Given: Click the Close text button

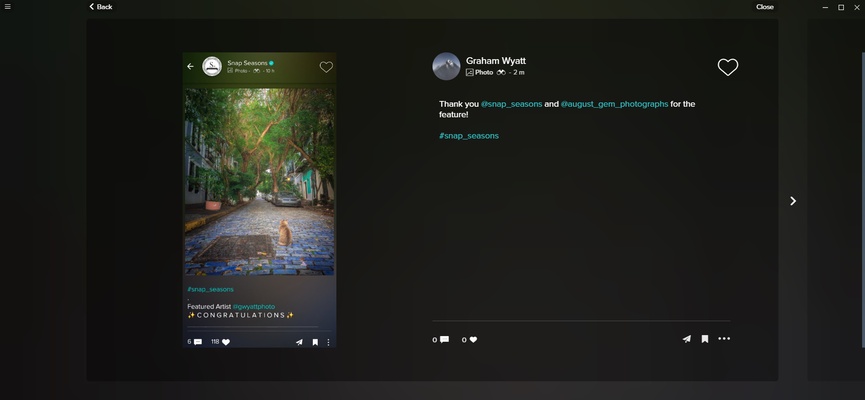Looking at the screenshot, I should (765, 7).
